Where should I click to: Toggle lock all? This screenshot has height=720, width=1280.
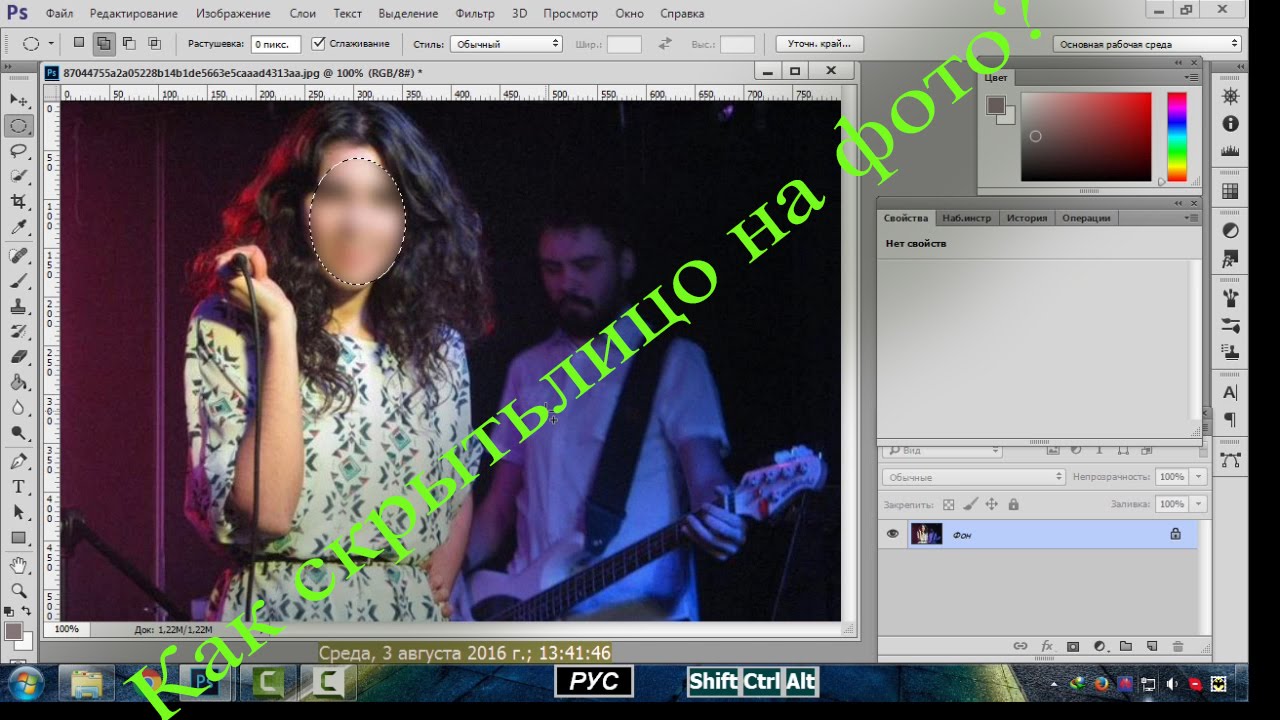point(1013,504)
